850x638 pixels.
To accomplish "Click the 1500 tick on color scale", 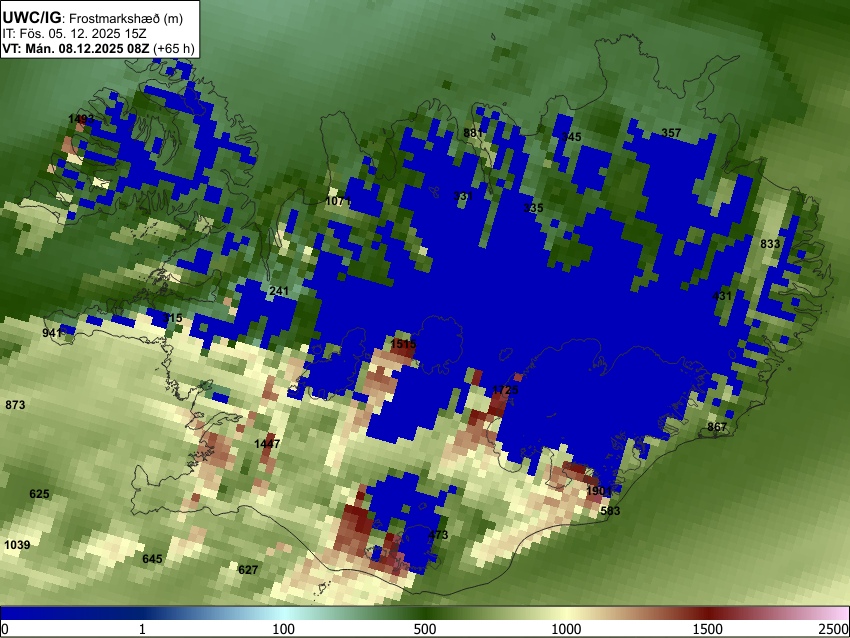I will (708, 629).
